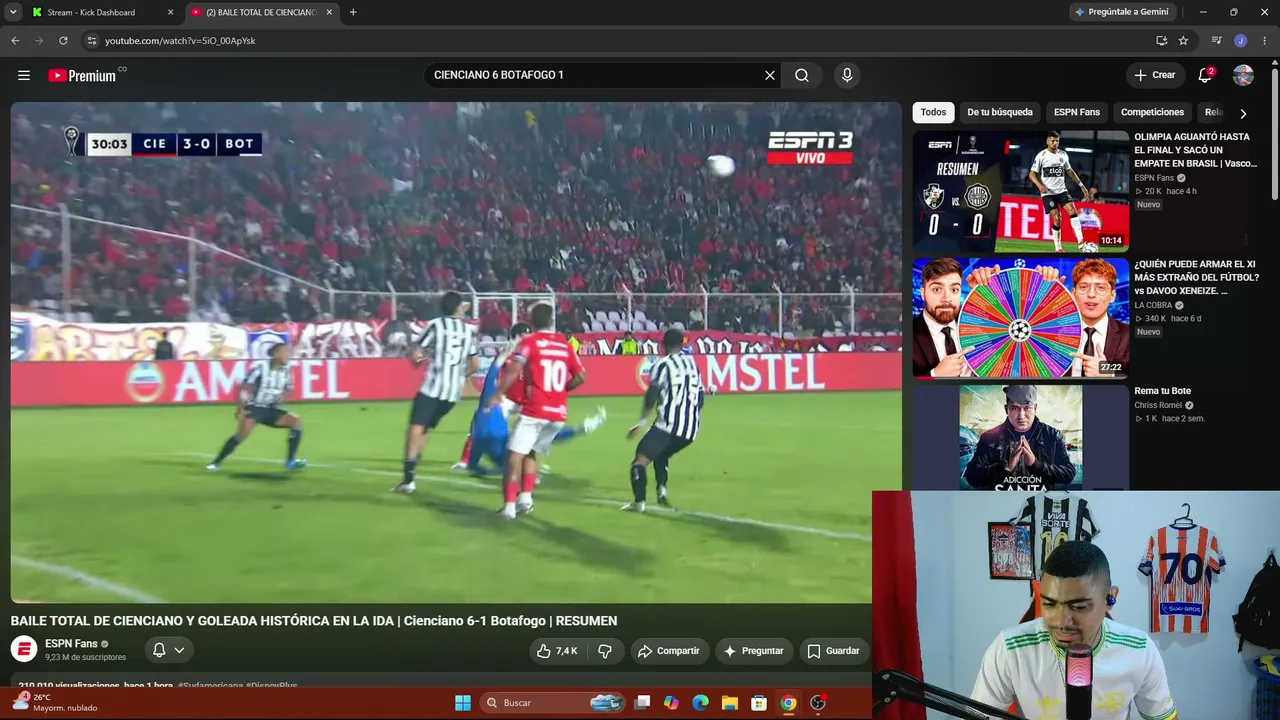Image resolution: width=1280 pixels, height=720 pixels.
Task: Open site information icon in address bar
Action: click(92, 41)
